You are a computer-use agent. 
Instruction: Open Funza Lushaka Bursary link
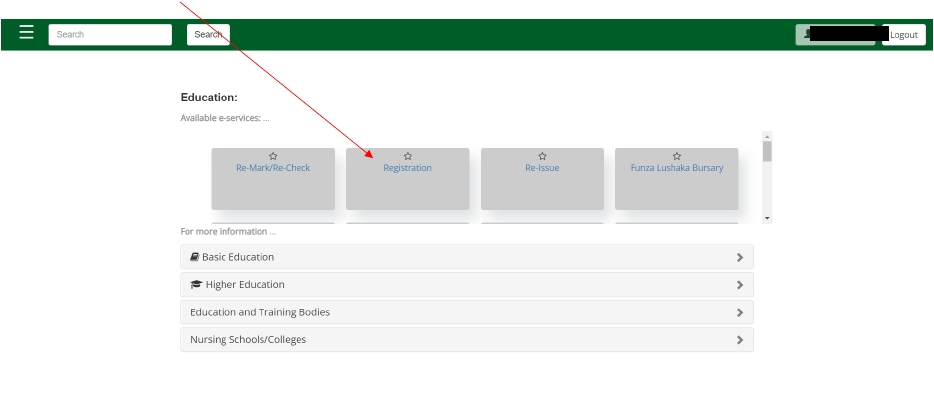[x=677, y=168]
